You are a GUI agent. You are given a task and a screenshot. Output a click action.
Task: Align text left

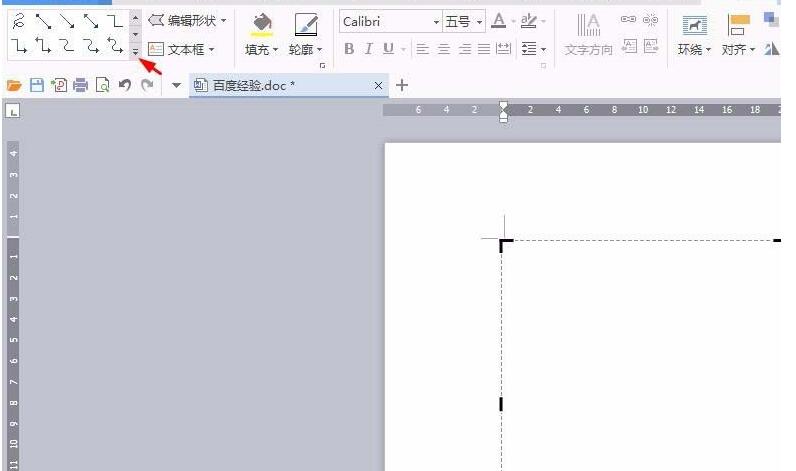(x=422, y=49)
